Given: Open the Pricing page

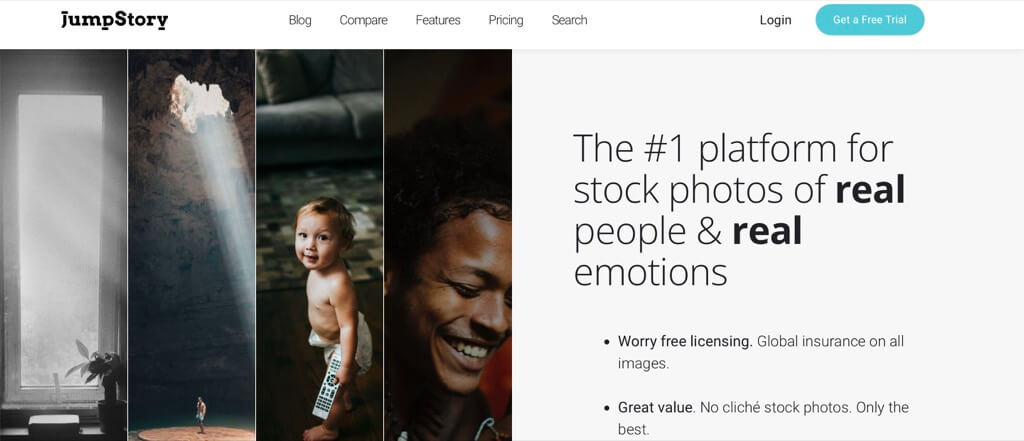Looking at the screenshot, I should (x=505, y=20).
